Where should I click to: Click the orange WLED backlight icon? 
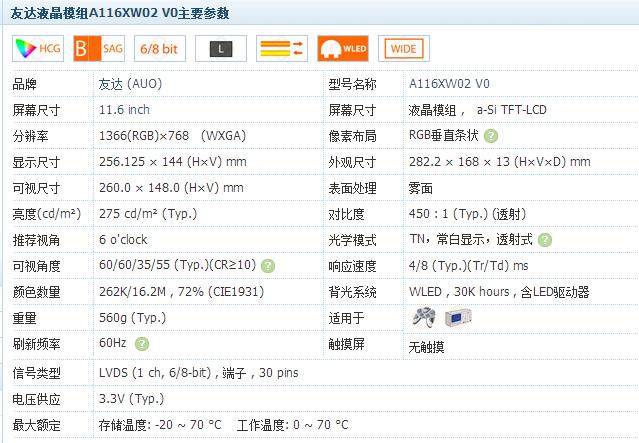pyautogui.click(x=343, y=48)
